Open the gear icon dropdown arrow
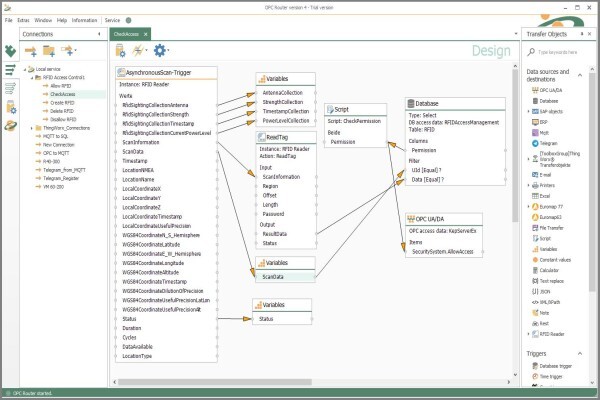 168,50
